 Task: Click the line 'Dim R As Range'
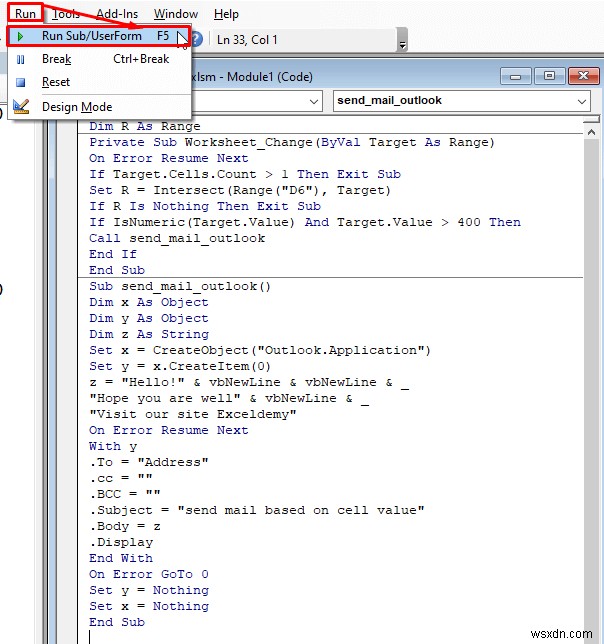point(145,126)
